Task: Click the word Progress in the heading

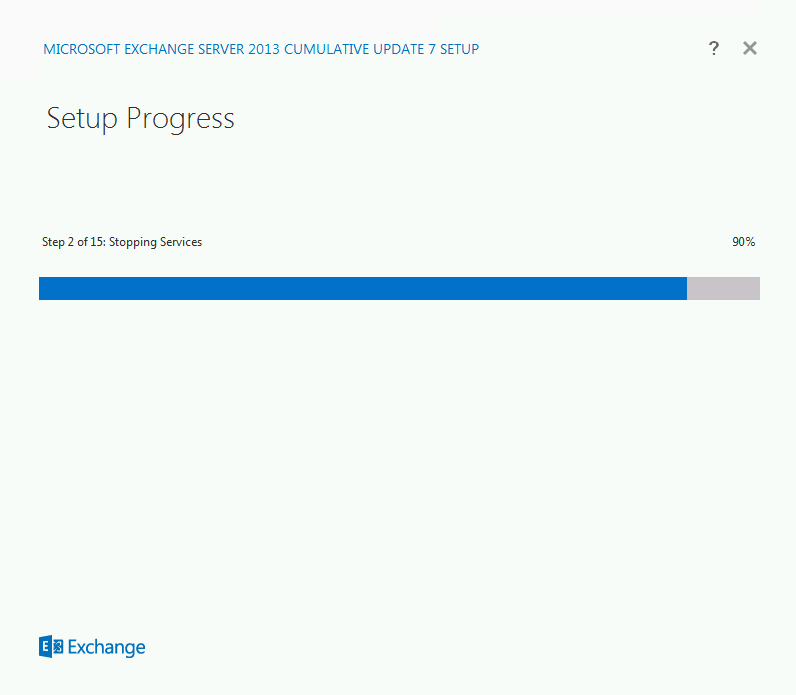Action: click(180, 120)
